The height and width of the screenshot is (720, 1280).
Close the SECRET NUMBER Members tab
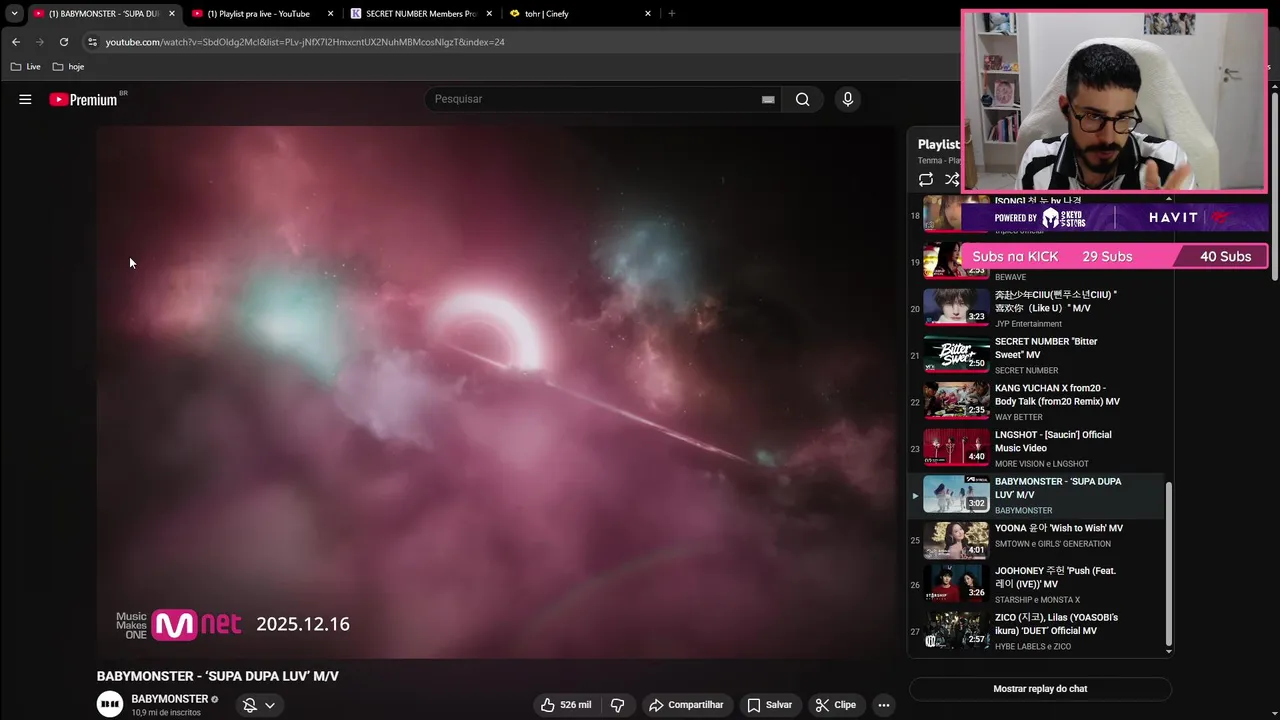pos(489,14)
